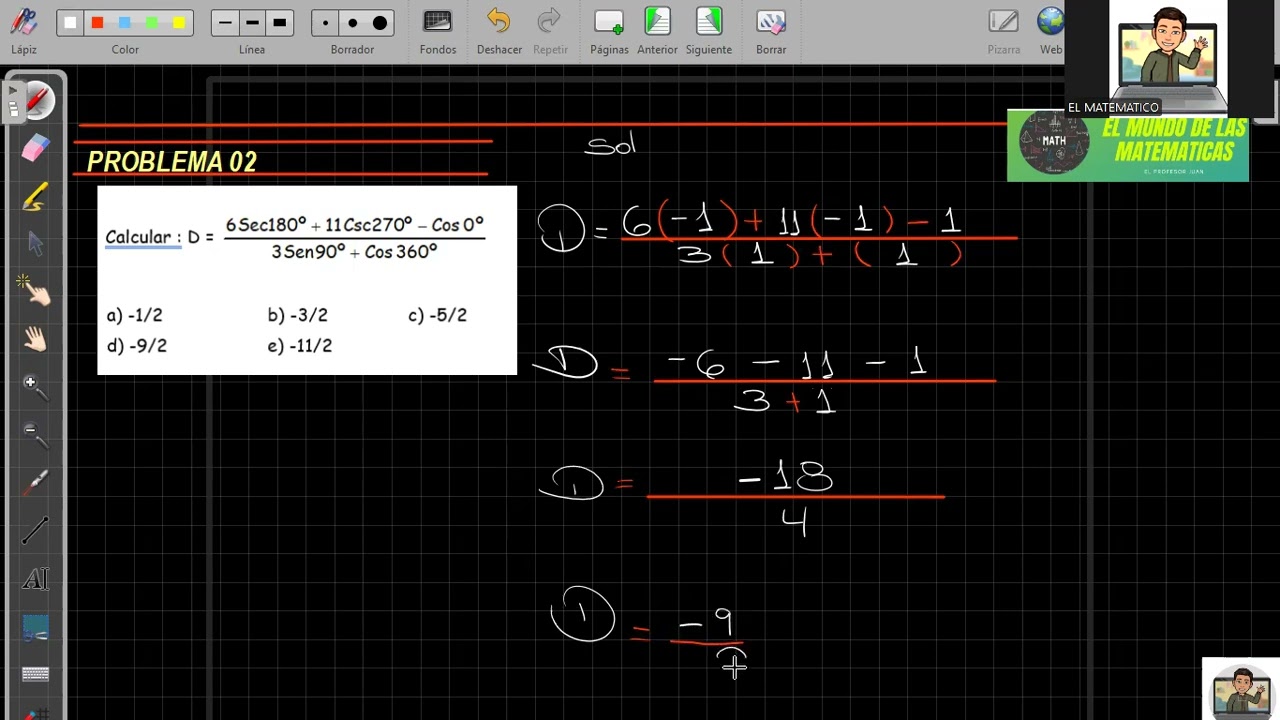Click answer option e) -11/2
The width and height of the screenshot is (1280, 720).
299,346
